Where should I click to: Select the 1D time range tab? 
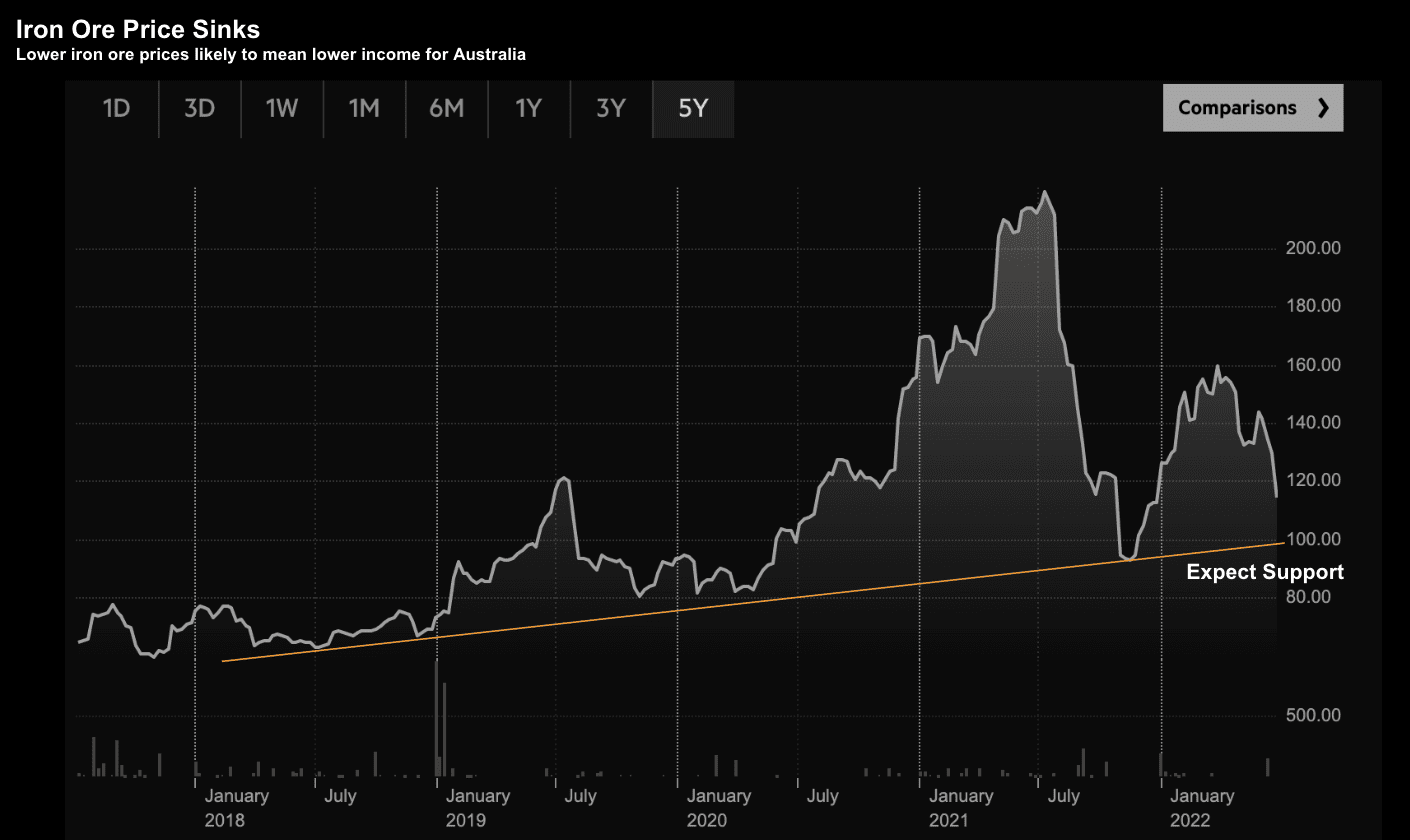[117, 108]
